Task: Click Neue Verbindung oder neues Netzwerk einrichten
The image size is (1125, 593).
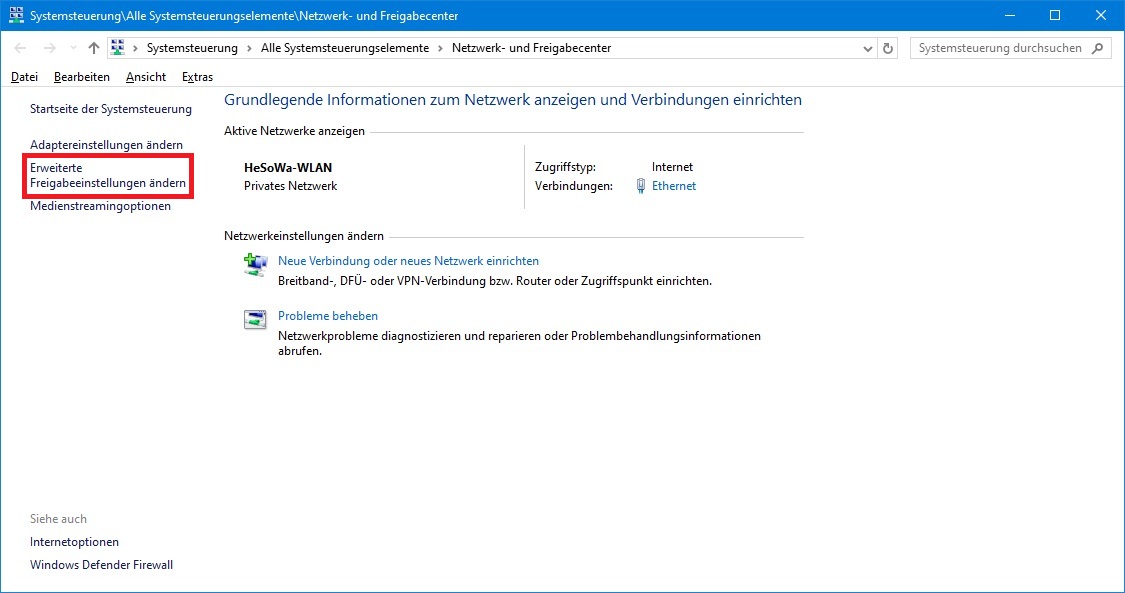Action: coord(408,261)
